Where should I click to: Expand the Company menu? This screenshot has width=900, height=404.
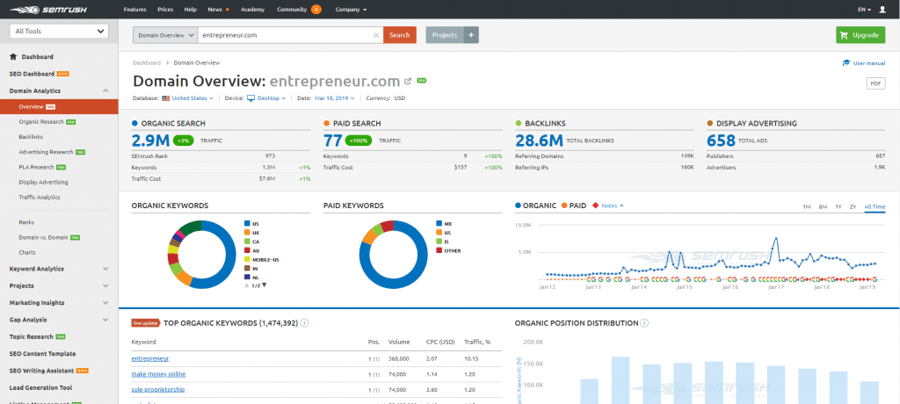(x=351, y=10)
